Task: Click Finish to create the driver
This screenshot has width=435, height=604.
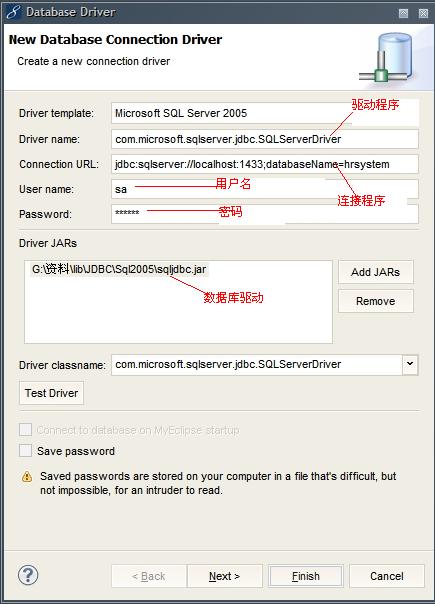Action: click(306, 576)
